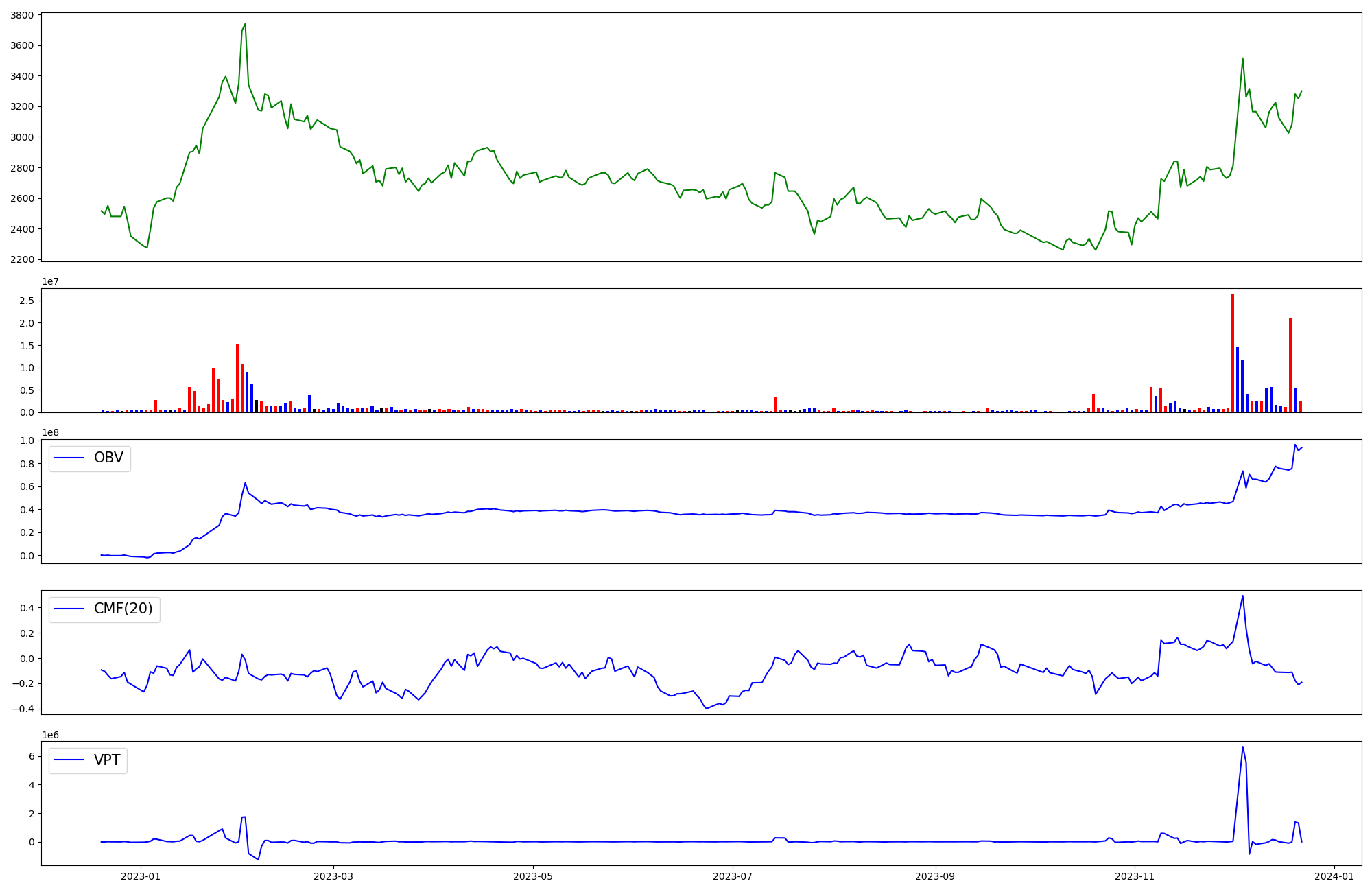The height and width of the screenshot is (892, 1372).
Task: Click the CMF line's highest peak
Action: [x=1242, y=596]
